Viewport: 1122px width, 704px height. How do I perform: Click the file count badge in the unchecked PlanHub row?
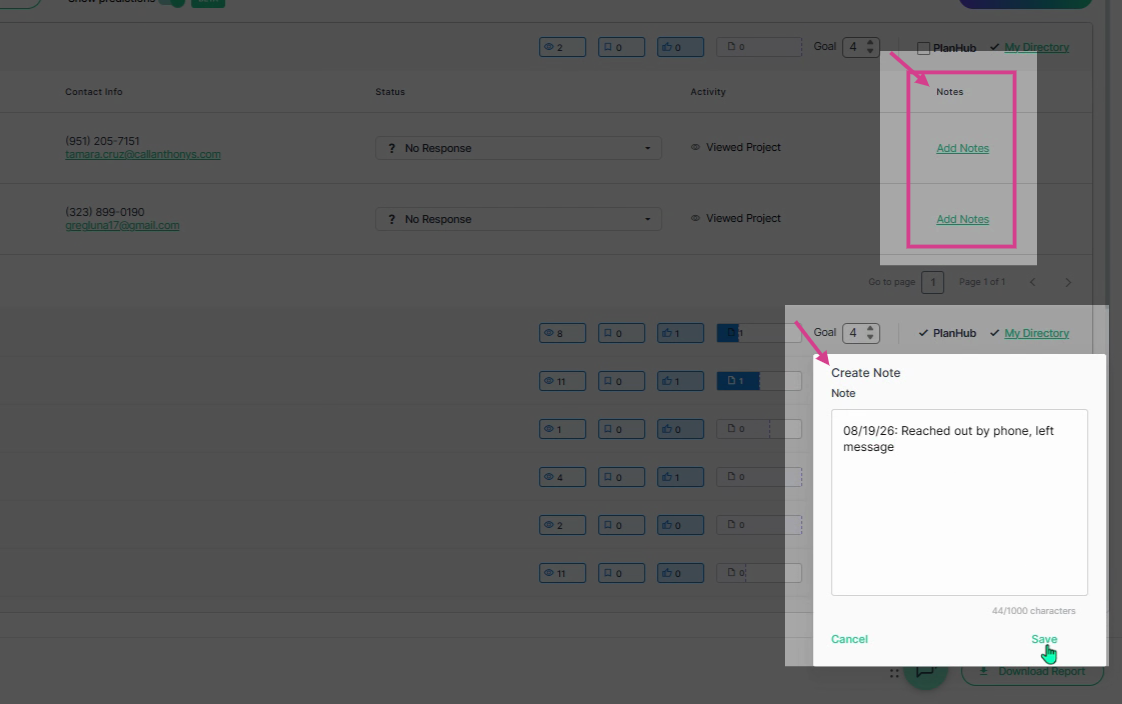tap(758, 47)
